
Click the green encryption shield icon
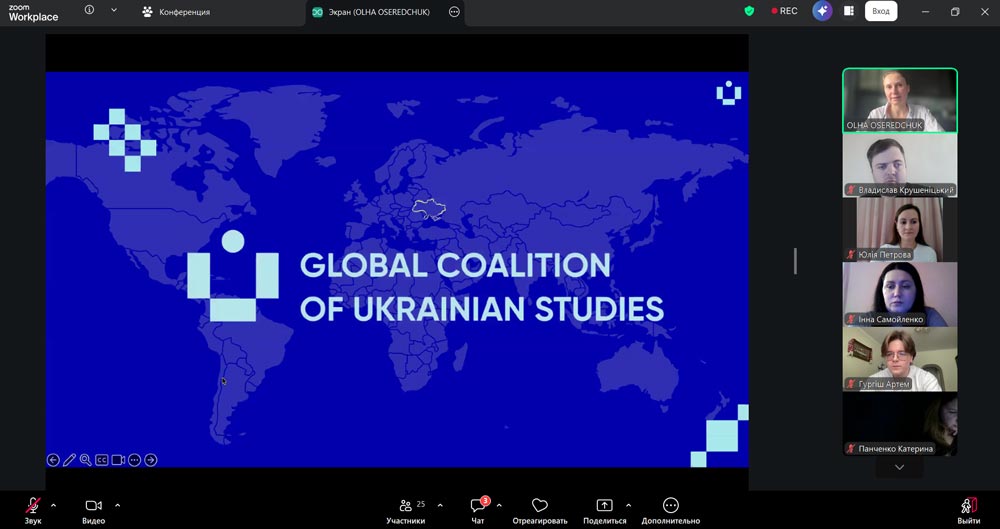tap(749, 11)
